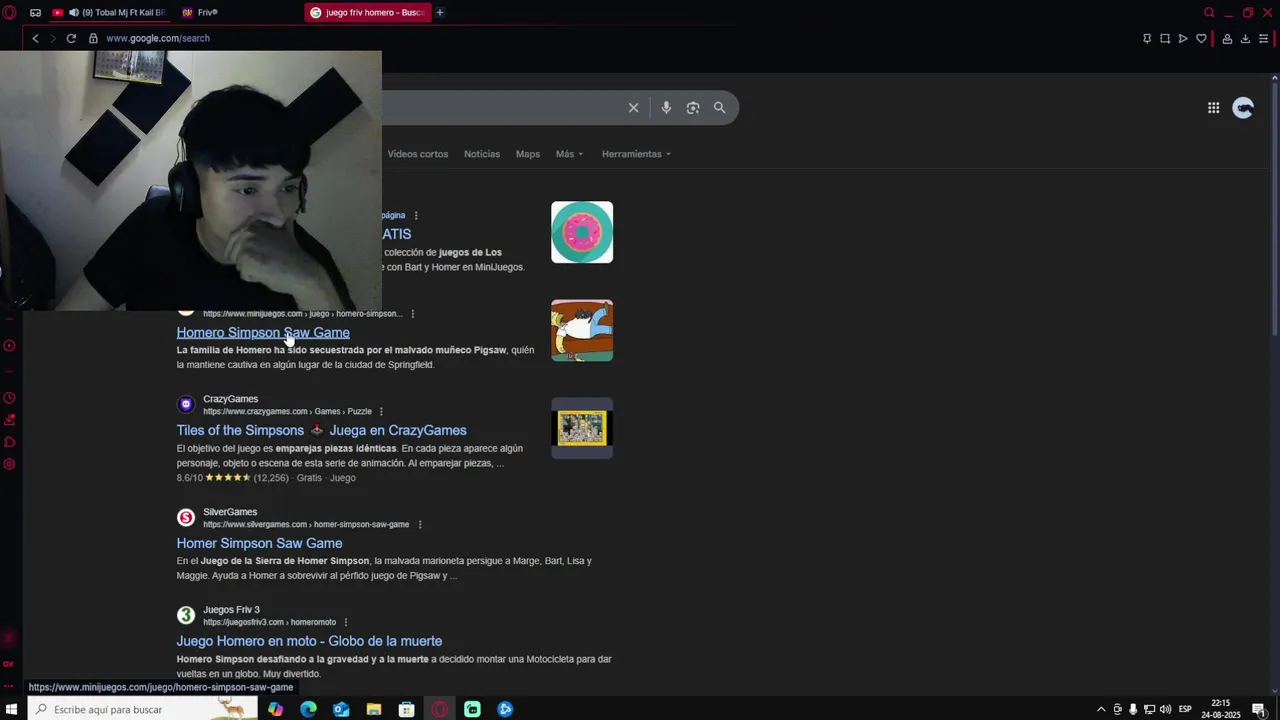Open Microsoft Store from taskbar

[406, 709]
